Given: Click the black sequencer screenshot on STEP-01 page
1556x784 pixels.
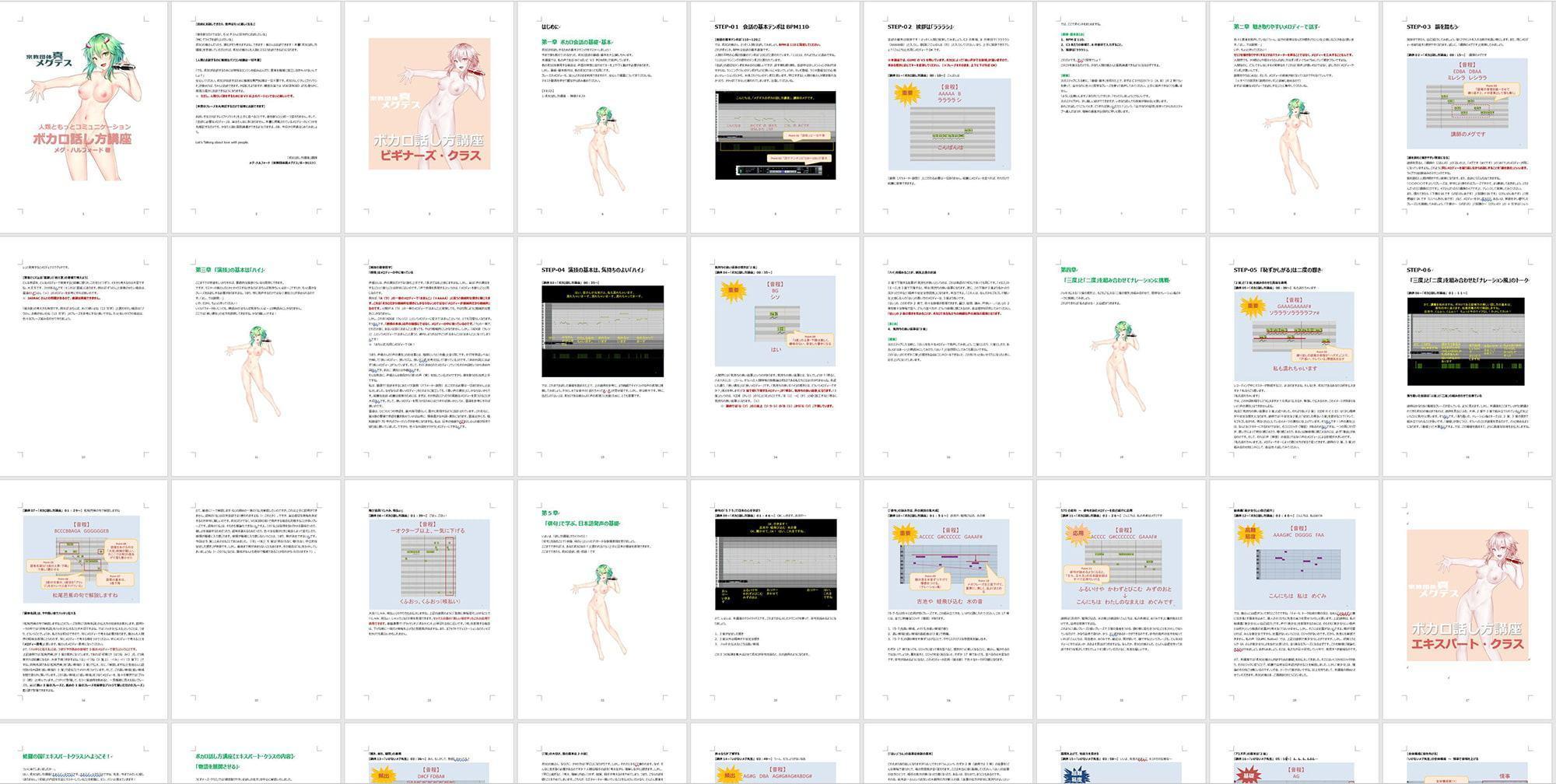Looking at the screenshot, I should point(775,135).
